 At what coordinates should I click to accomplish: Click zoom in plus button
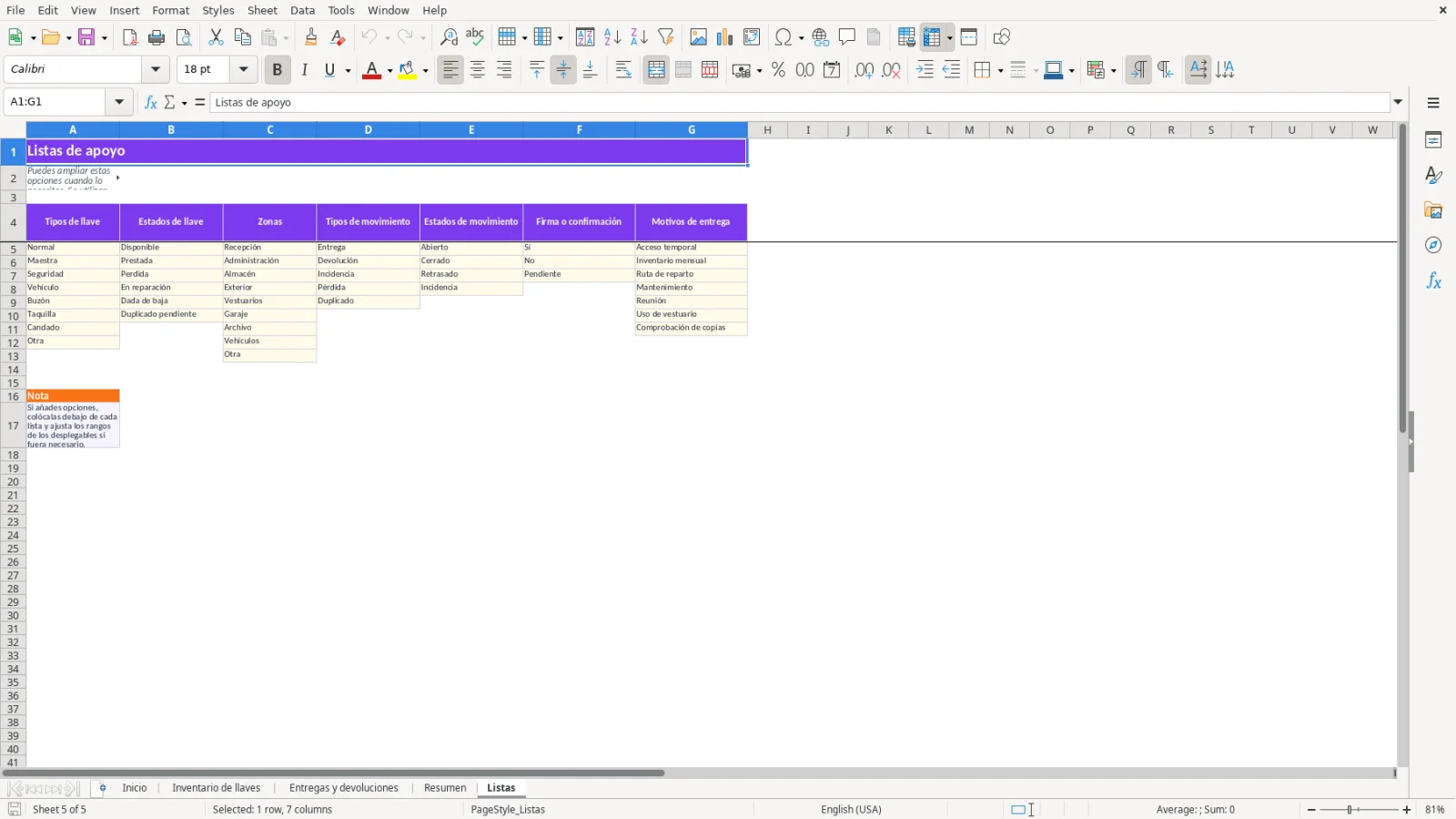(x=1407, y=810)
